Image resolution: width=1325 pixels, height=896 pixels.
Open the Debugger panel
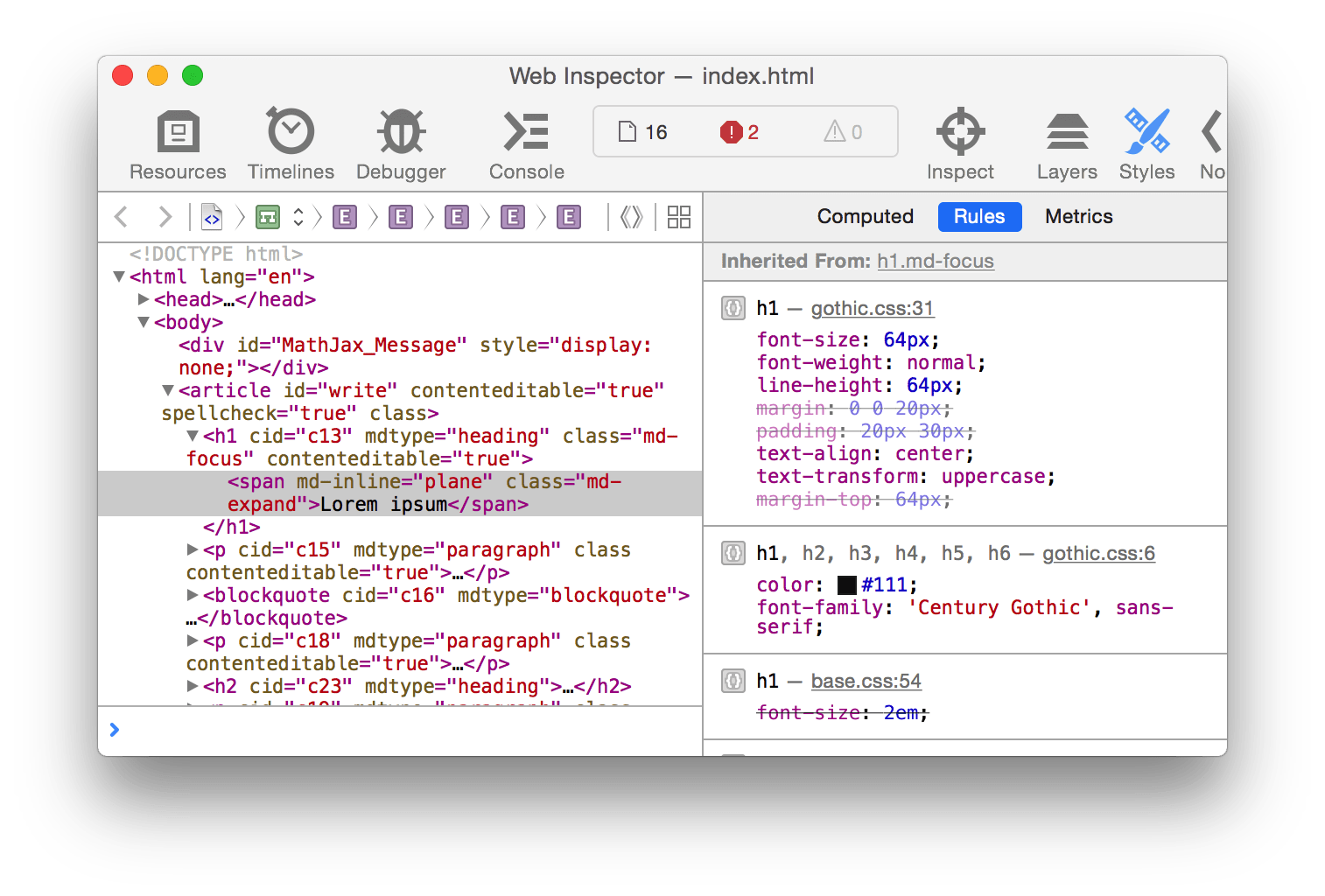(401, 133)
